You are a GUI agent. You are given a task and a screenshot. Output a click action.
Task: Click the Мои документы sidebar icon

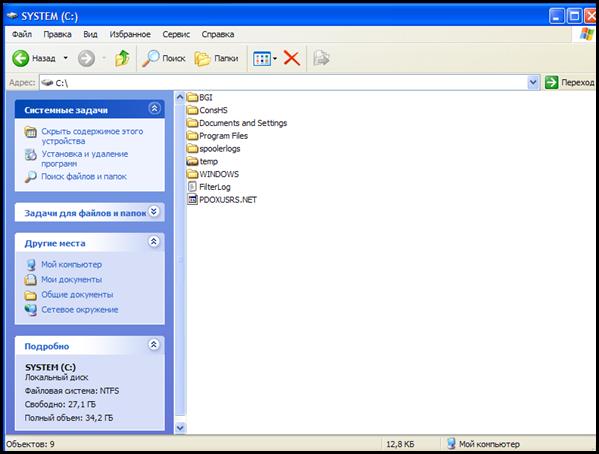(x=31, y=280)
